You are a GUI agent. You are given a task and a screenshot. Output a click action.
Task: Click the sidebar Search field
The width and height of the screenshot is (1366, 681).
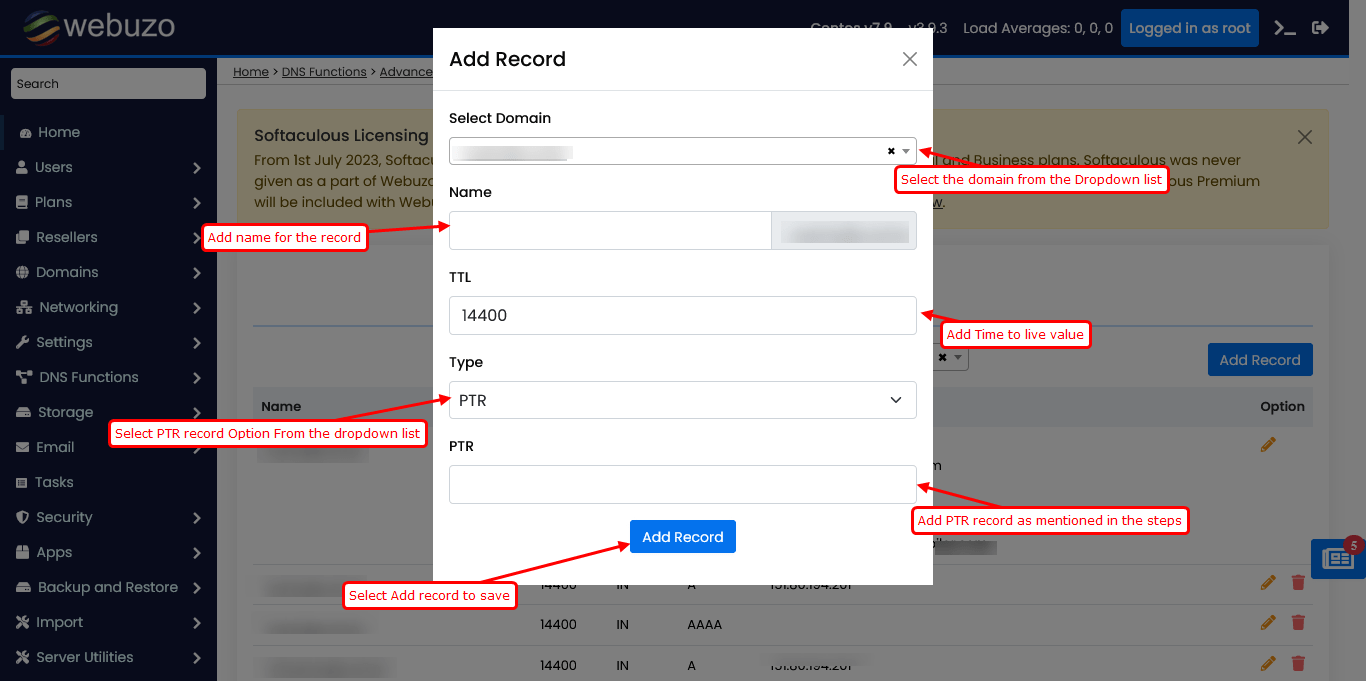(x=108, y=84)
